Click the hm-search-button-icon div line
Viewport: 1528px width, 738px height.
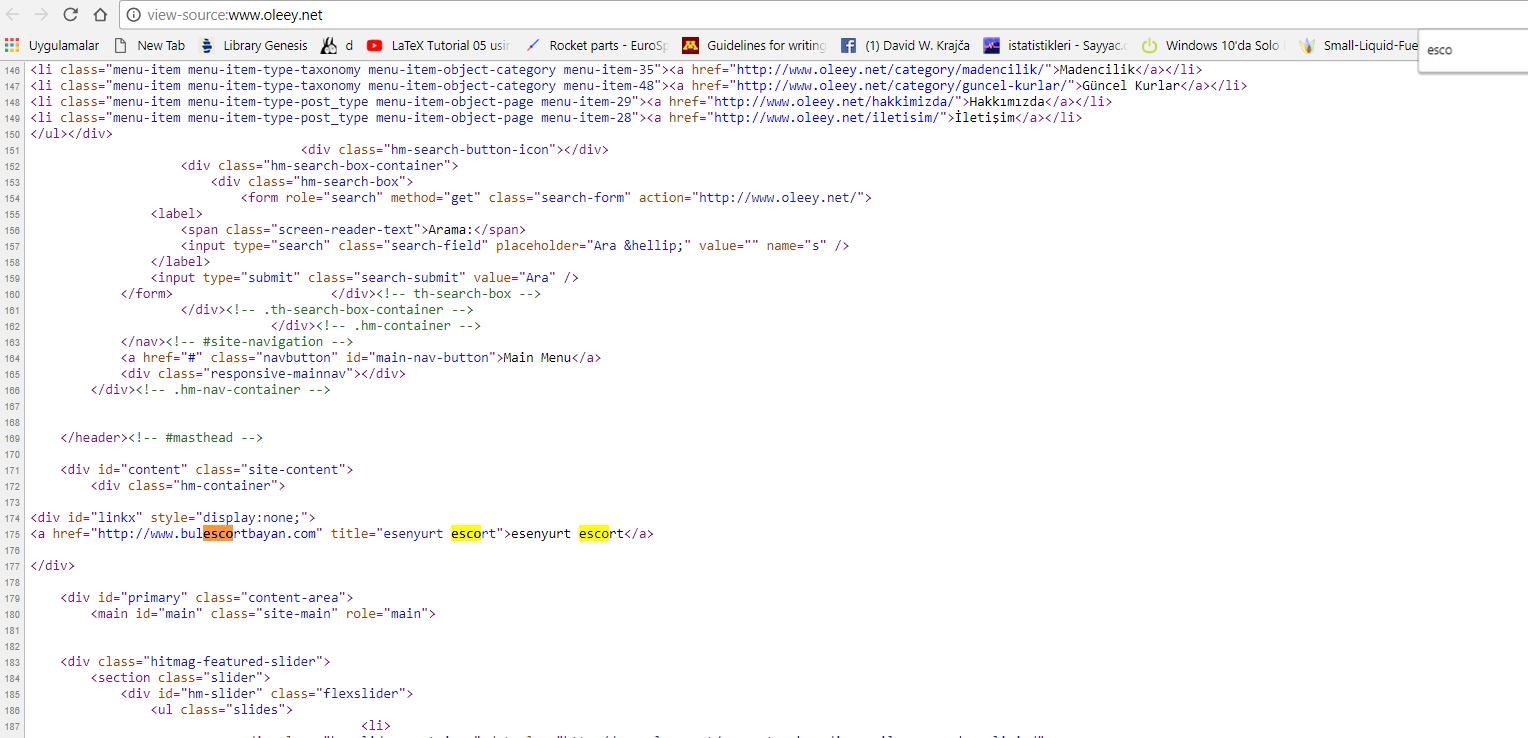pyautogui.click(x=454, y=150)
